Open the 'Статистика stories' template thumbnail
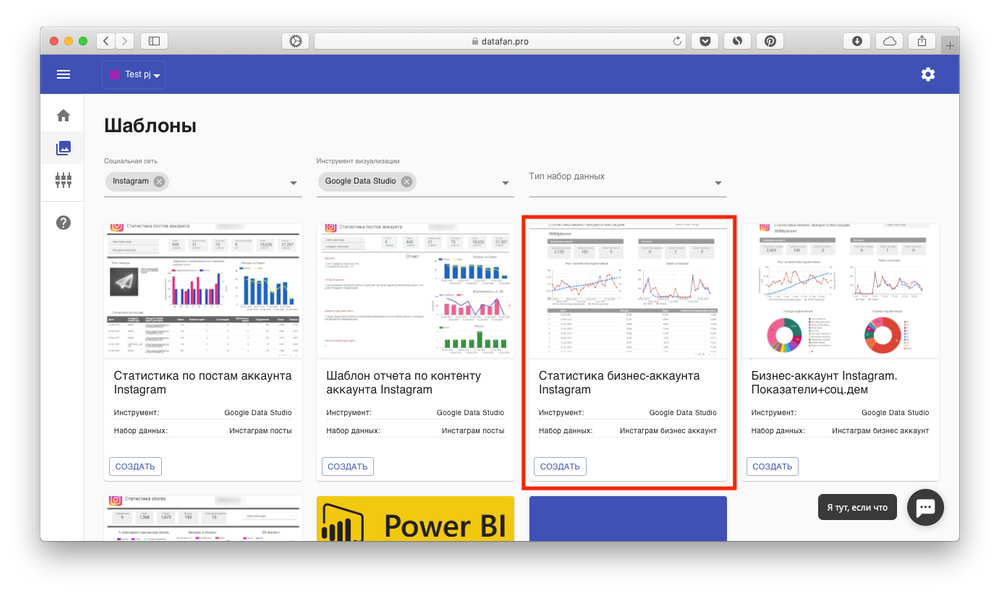 (x=203, y=518)
